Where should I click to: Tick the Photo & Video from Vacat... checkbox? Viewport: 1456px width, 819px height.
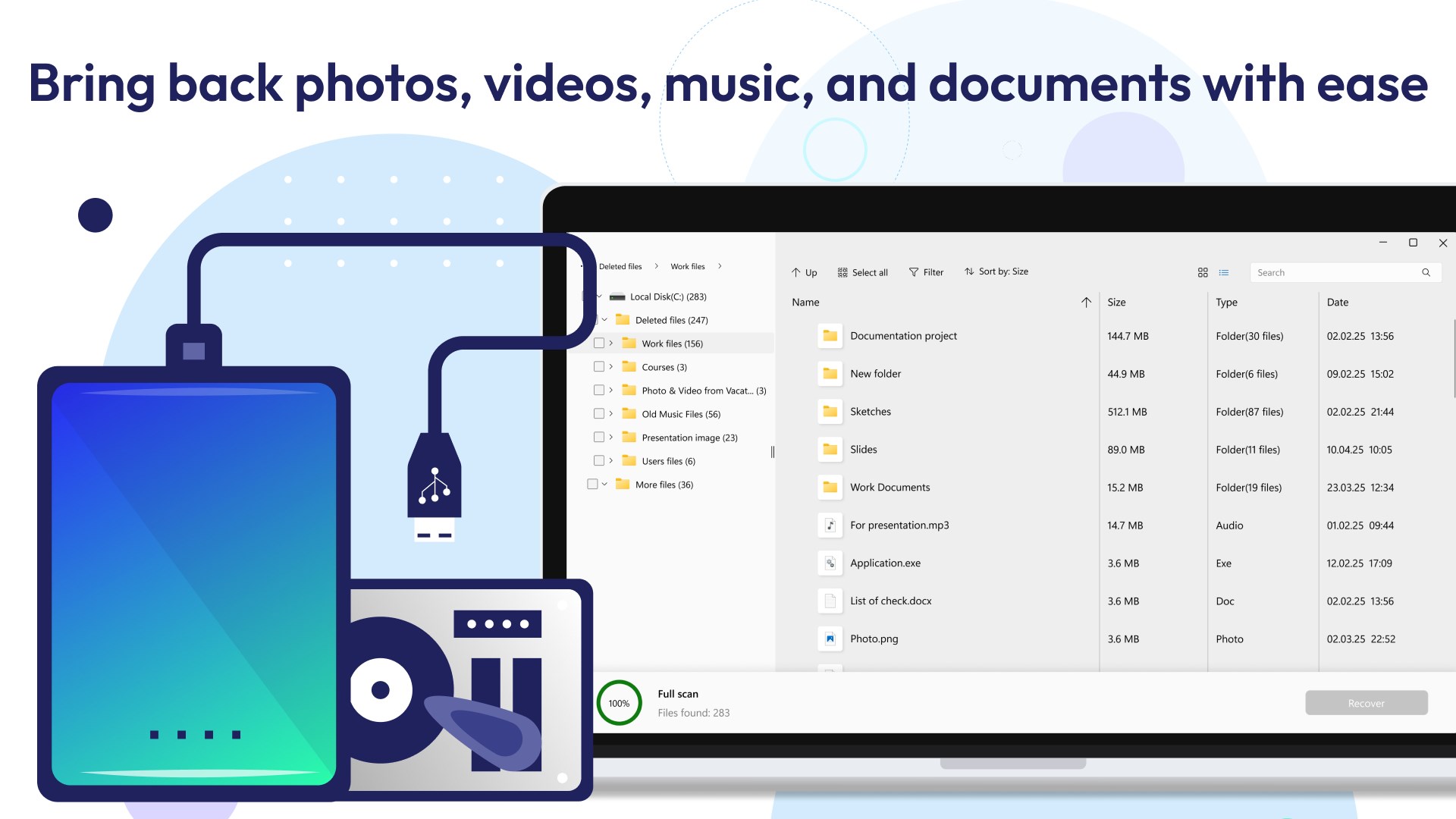pyautogui.click(x=599, y=390)
